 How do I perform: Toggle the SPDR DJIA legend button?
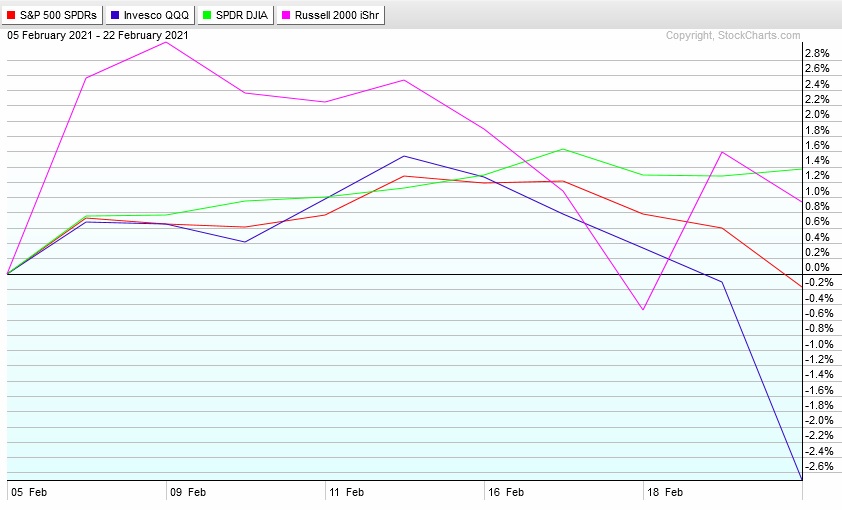pyautogui.click(x=236, y=15)
